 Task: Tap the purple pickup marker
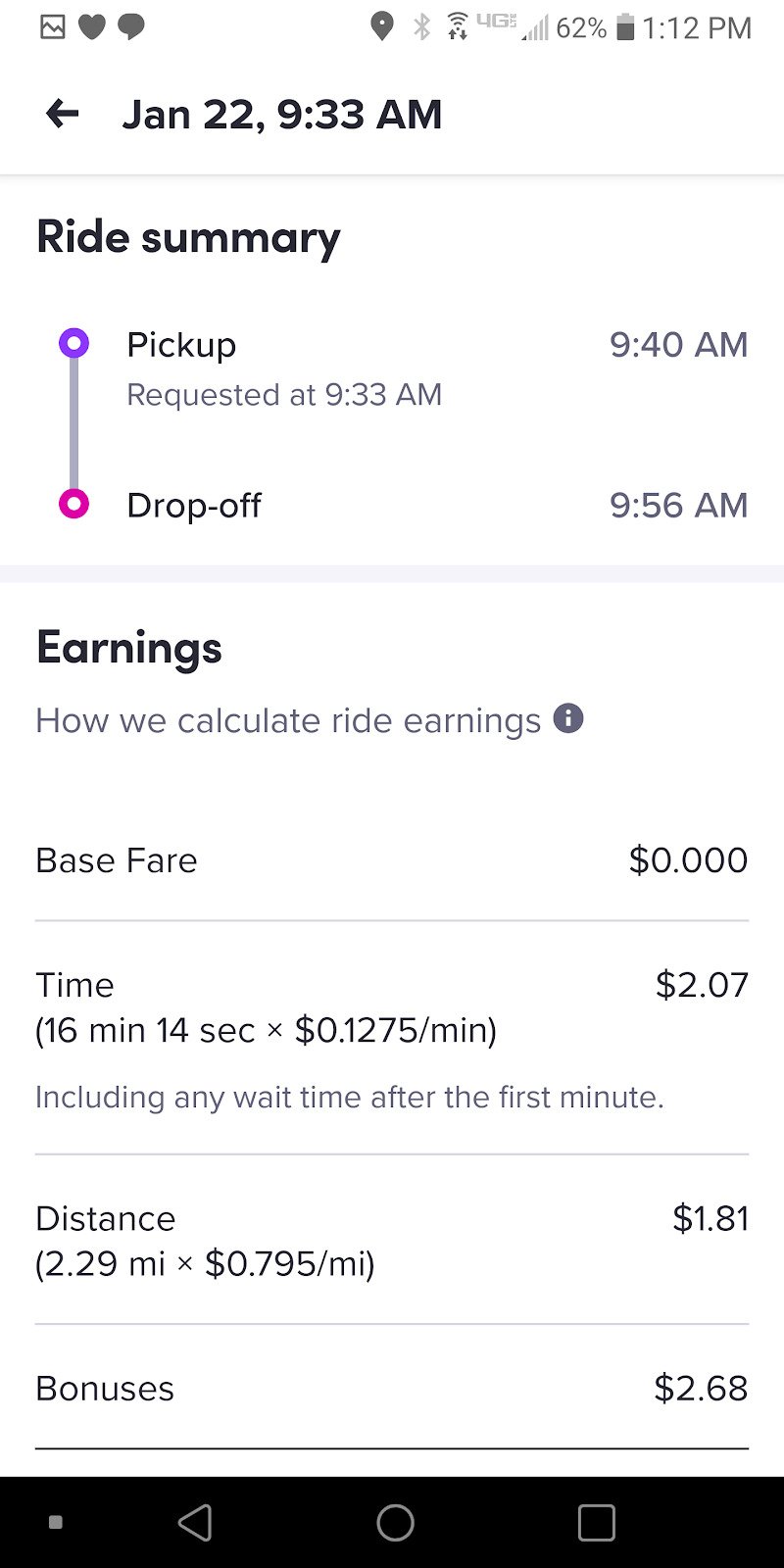[73, 343]
